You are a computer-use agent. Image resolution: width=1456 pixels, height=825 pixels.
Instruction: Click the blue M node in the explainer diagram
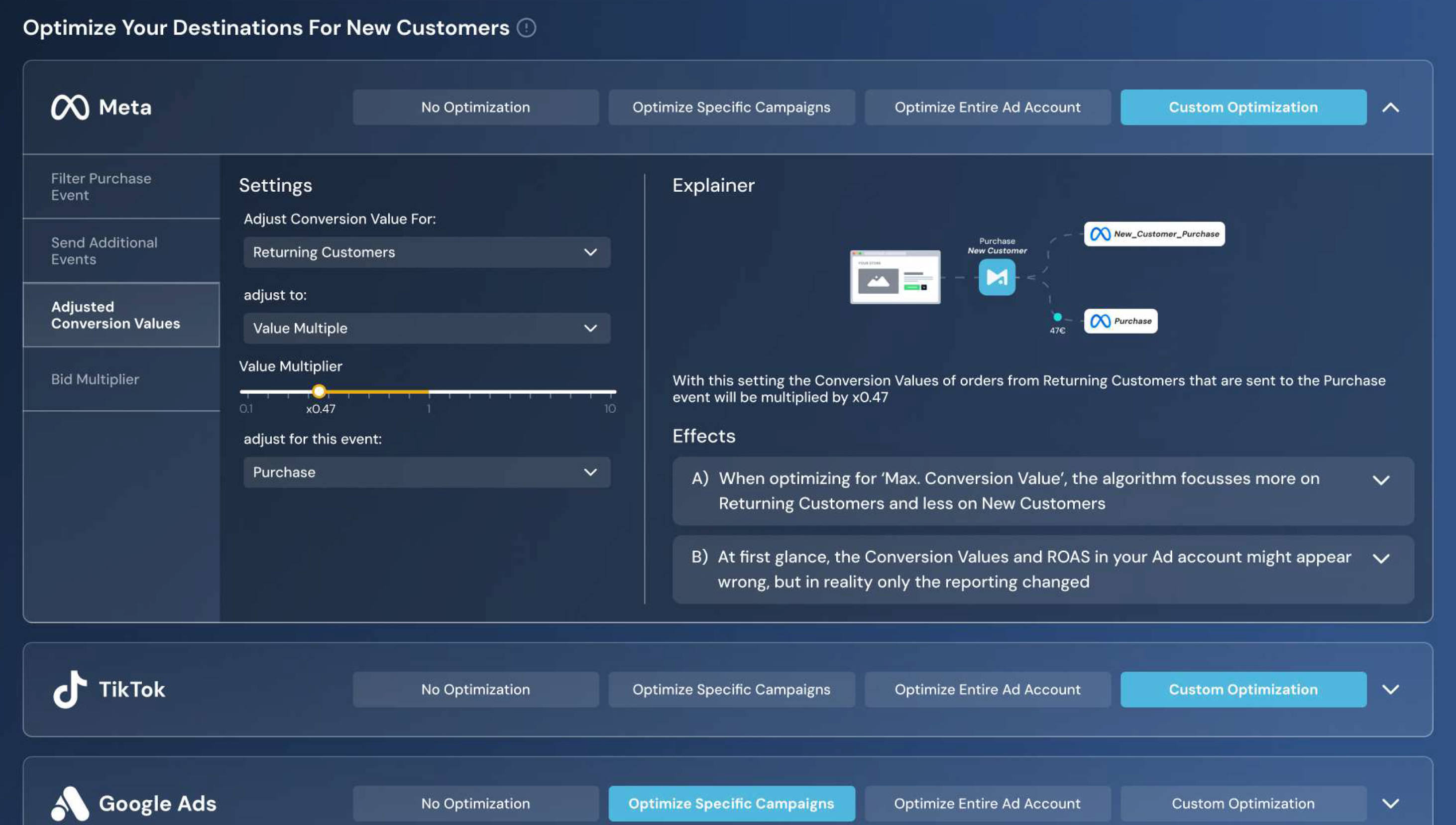997,277
